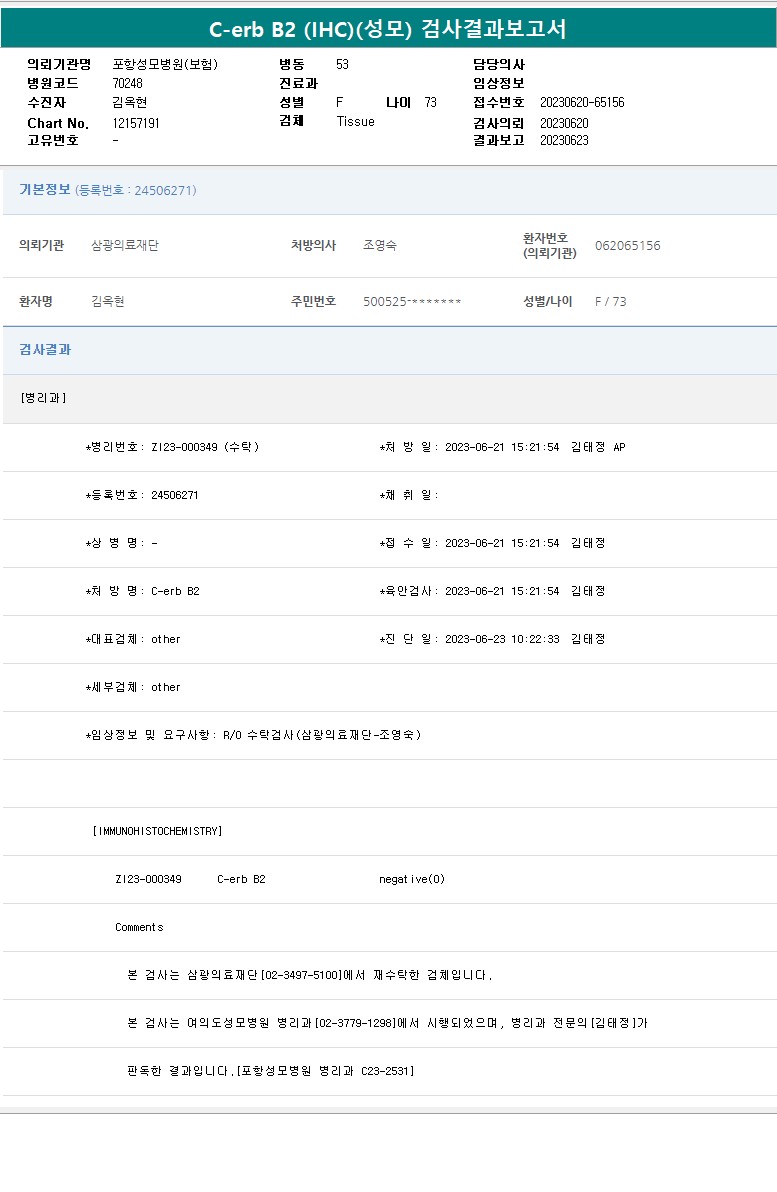Select the 진단일 2023-06-23 timestamp
Image resolution: width=777 pixels, height=1192 pixels.
click(492, 639)
